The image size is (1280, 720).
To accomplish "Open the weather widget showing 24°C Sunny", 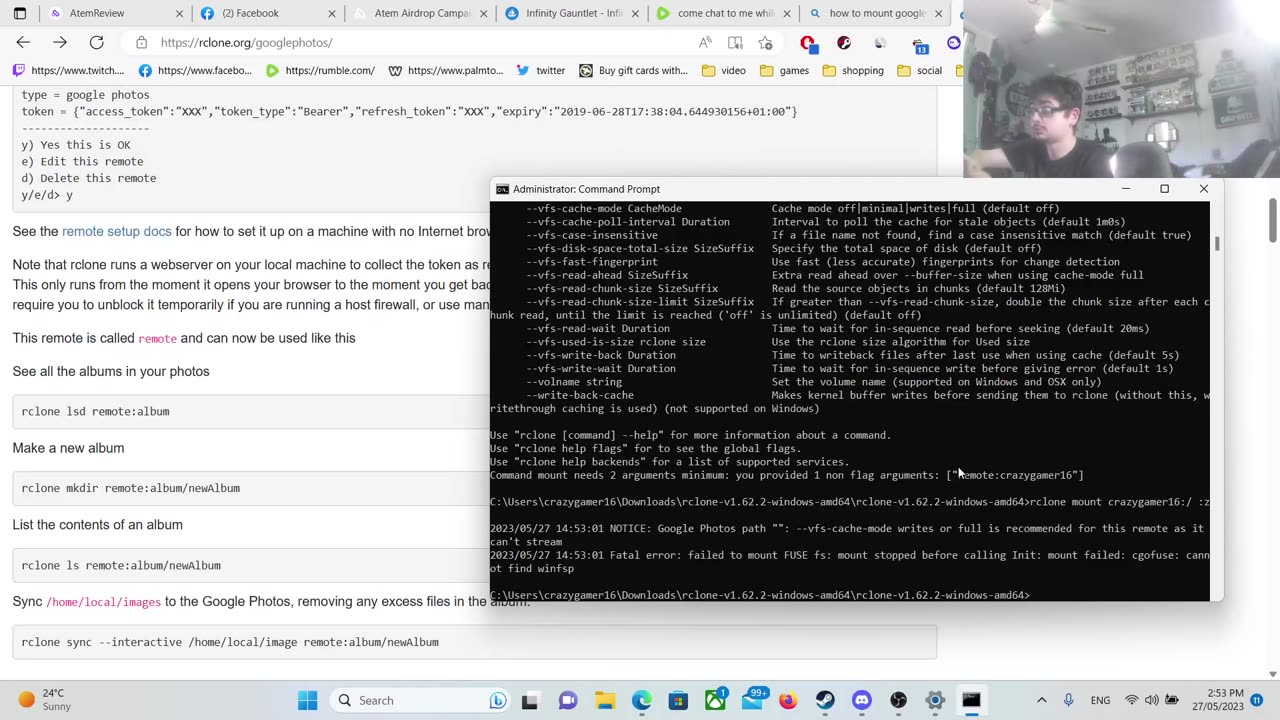I will pos(43,700).
